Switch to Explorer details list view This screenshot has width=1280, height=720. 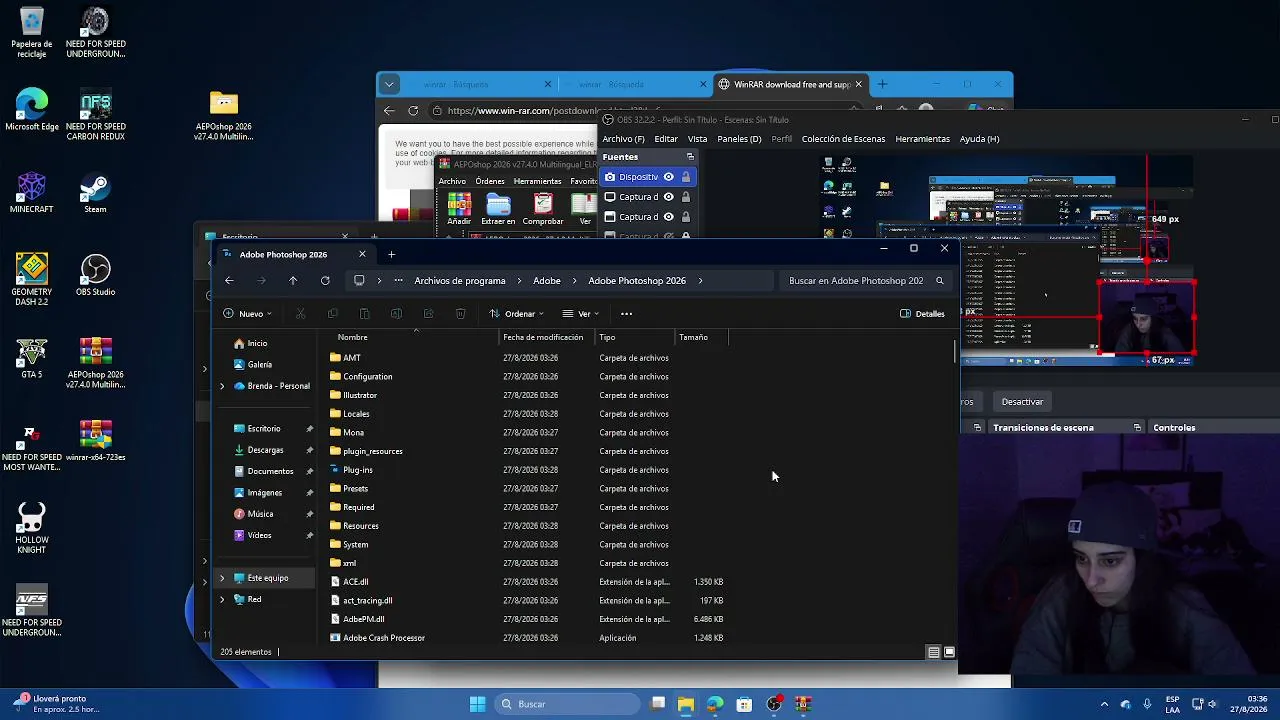click(x=933, y=652)
